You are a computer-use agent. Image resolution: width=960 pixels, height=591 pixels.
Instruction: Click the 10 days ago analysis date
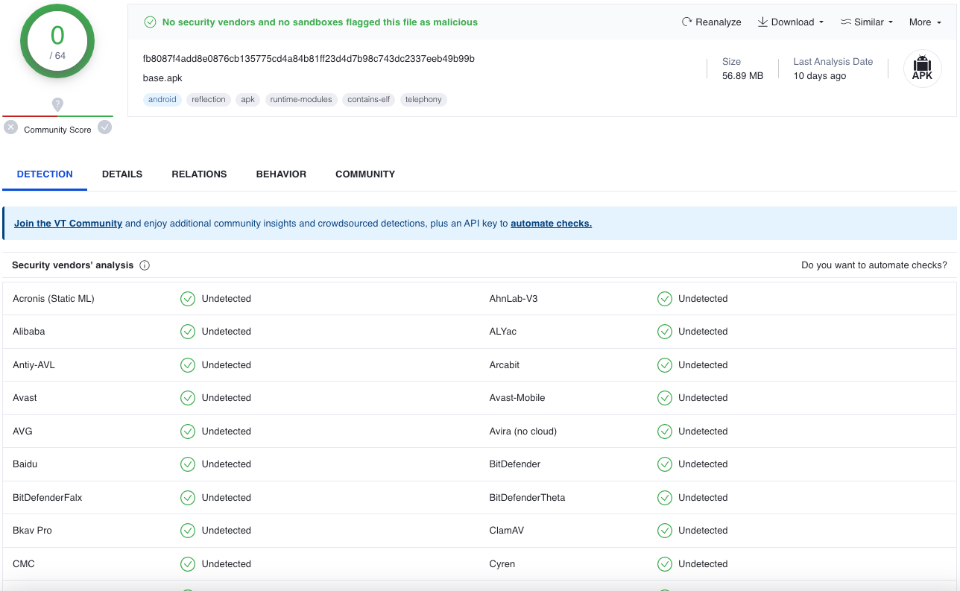click(x=820, y=76)
